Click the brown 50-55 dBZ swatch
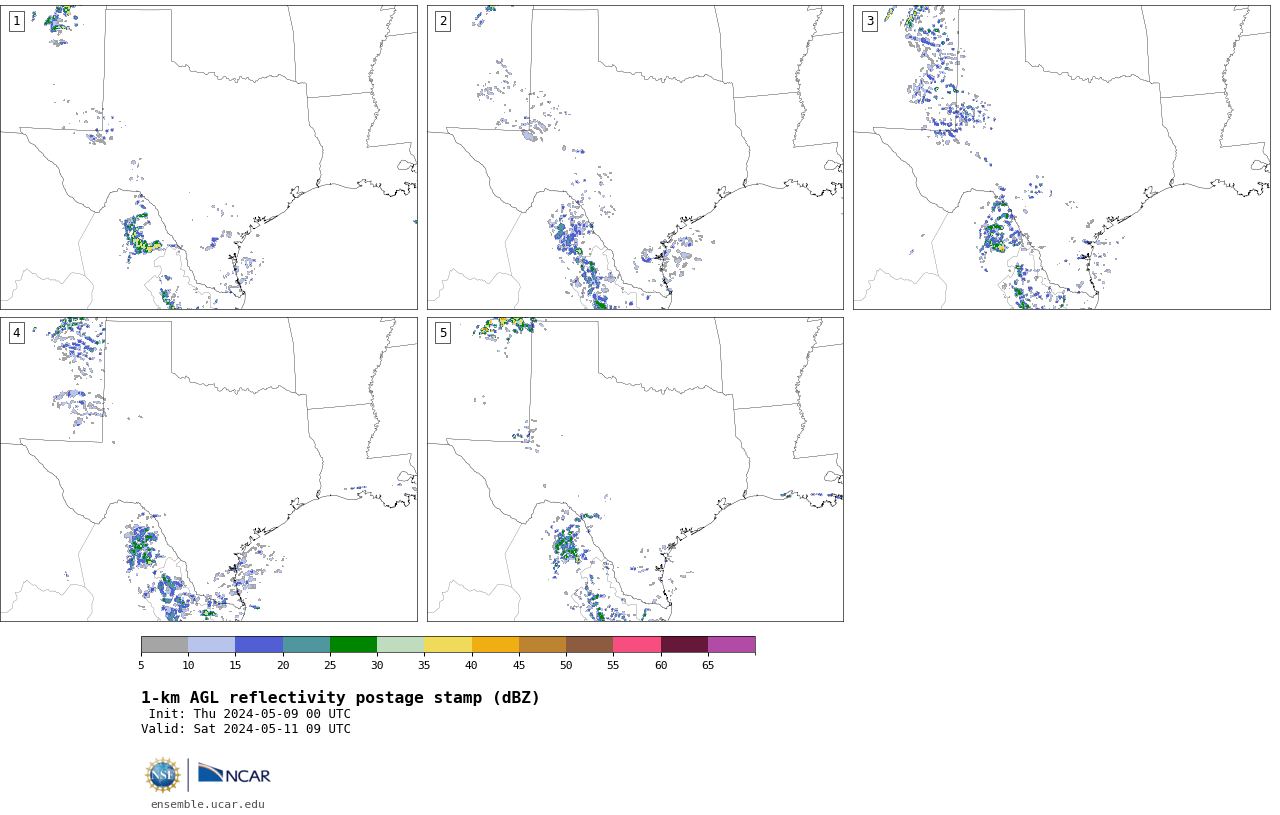 589,644
